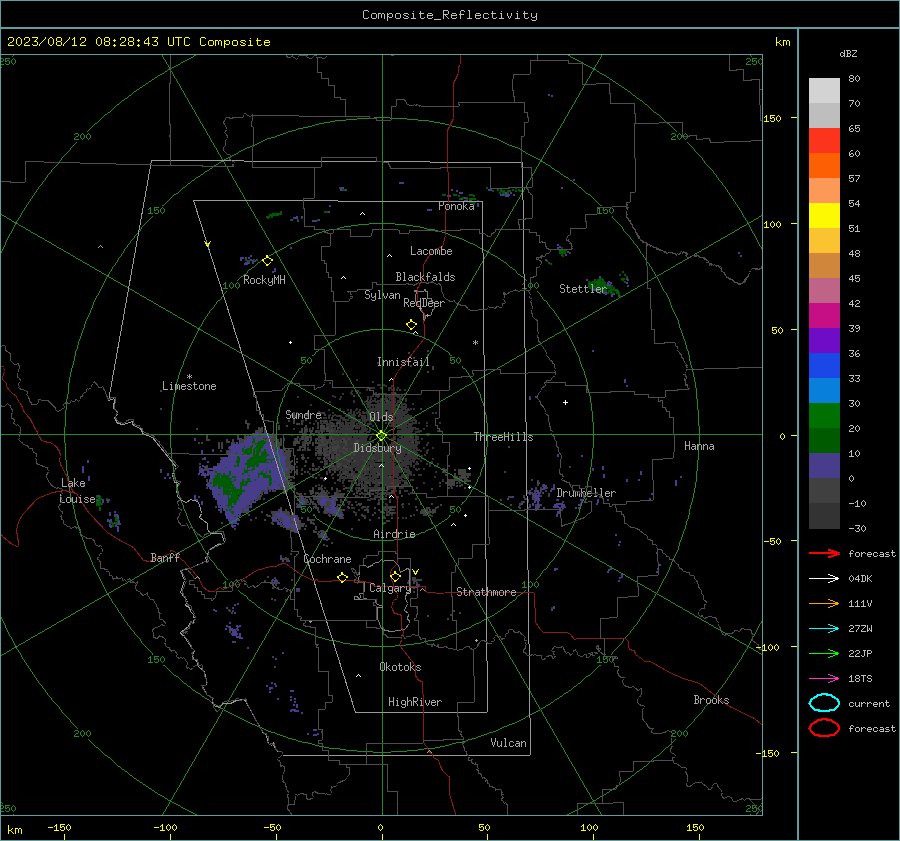Click the Innisfail city label

pos(403,362)
